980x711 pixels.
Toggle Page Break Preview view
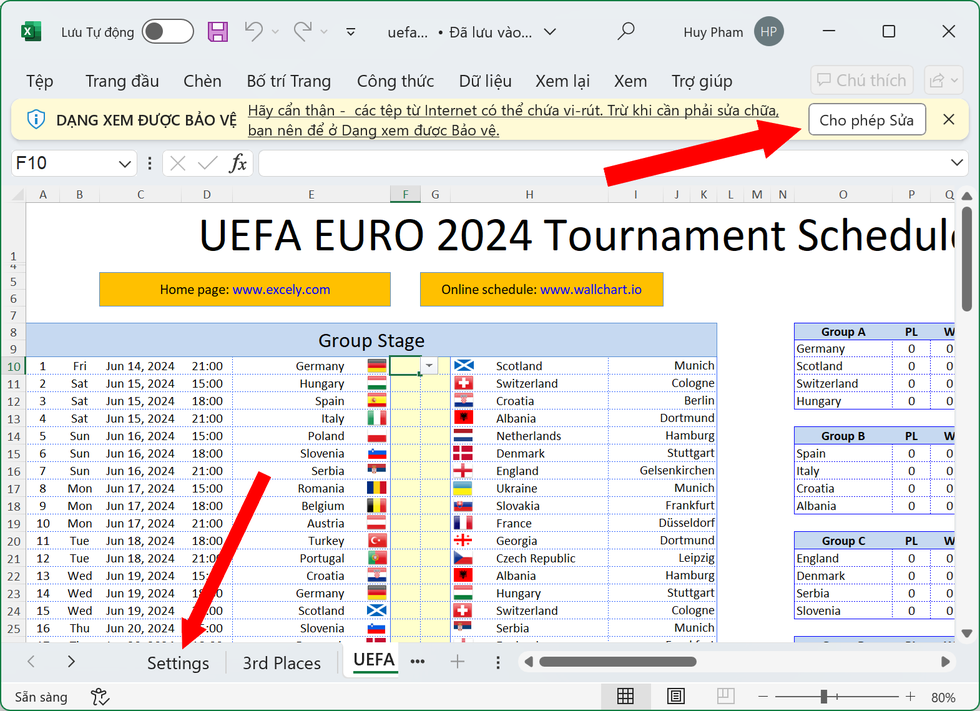[x=723, y=696]
